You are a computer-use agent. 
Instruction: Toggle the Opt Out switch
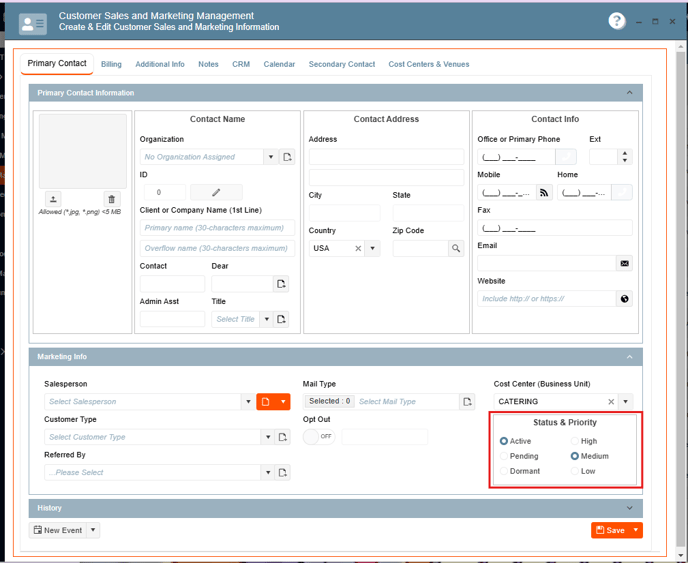click(x=319, y=437)
